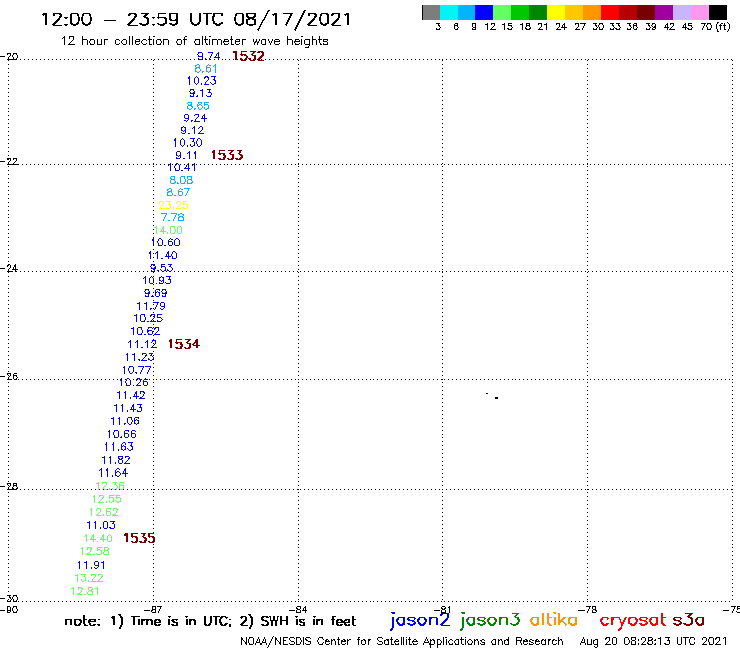Click pass number 1535
This screenshot has height=650, width=740.
point(139,538)
